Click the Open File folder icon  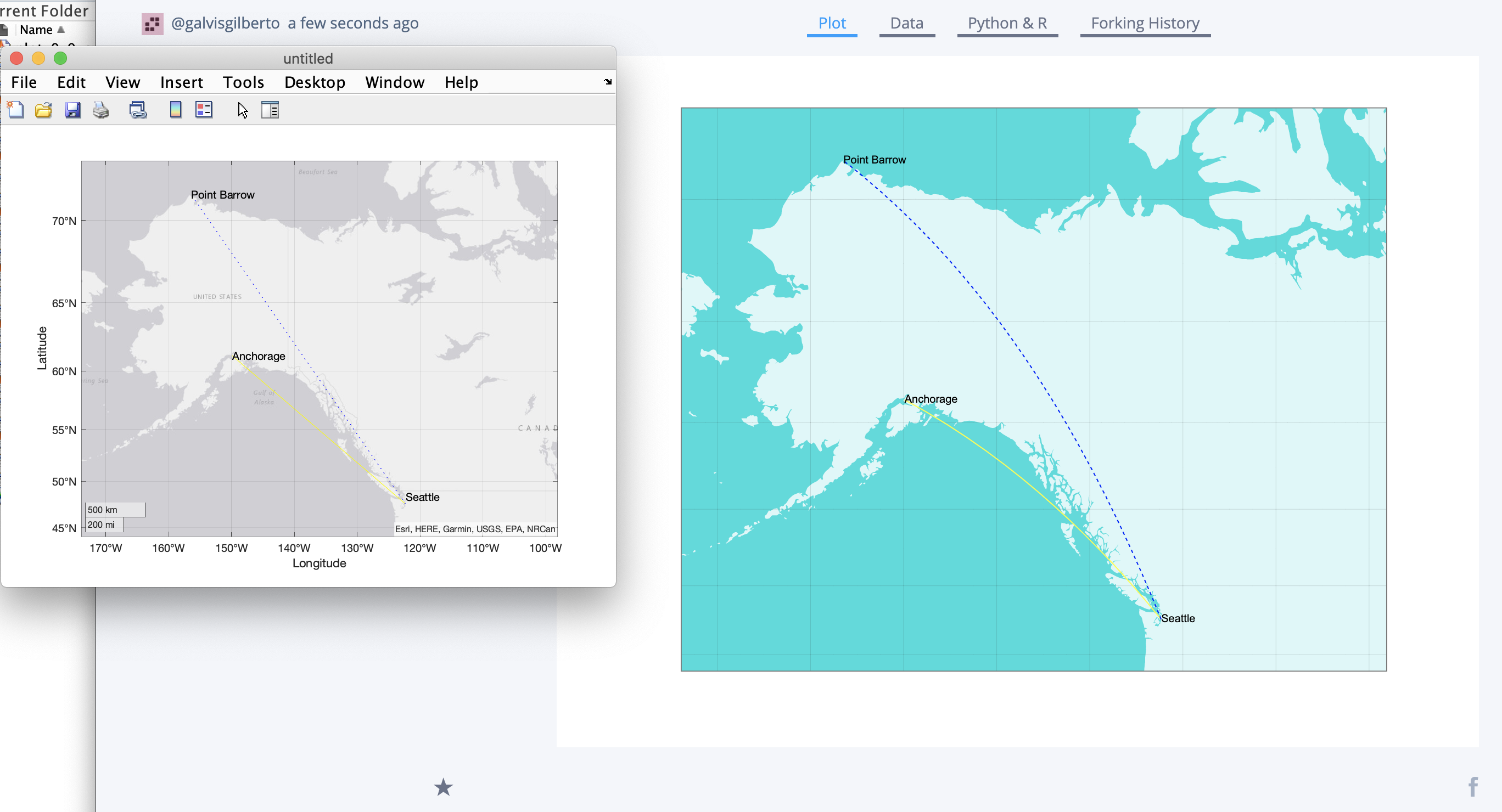[44, 110]
